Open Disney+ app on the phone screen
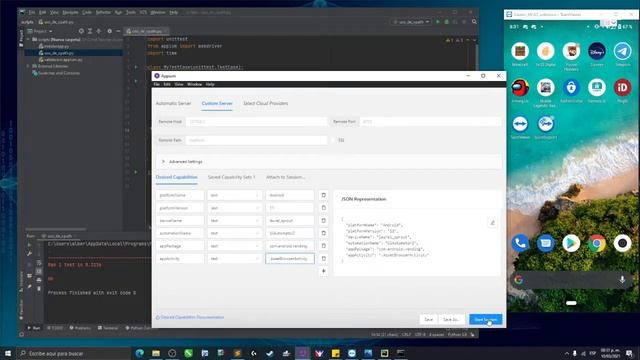 tap(596, 52)
